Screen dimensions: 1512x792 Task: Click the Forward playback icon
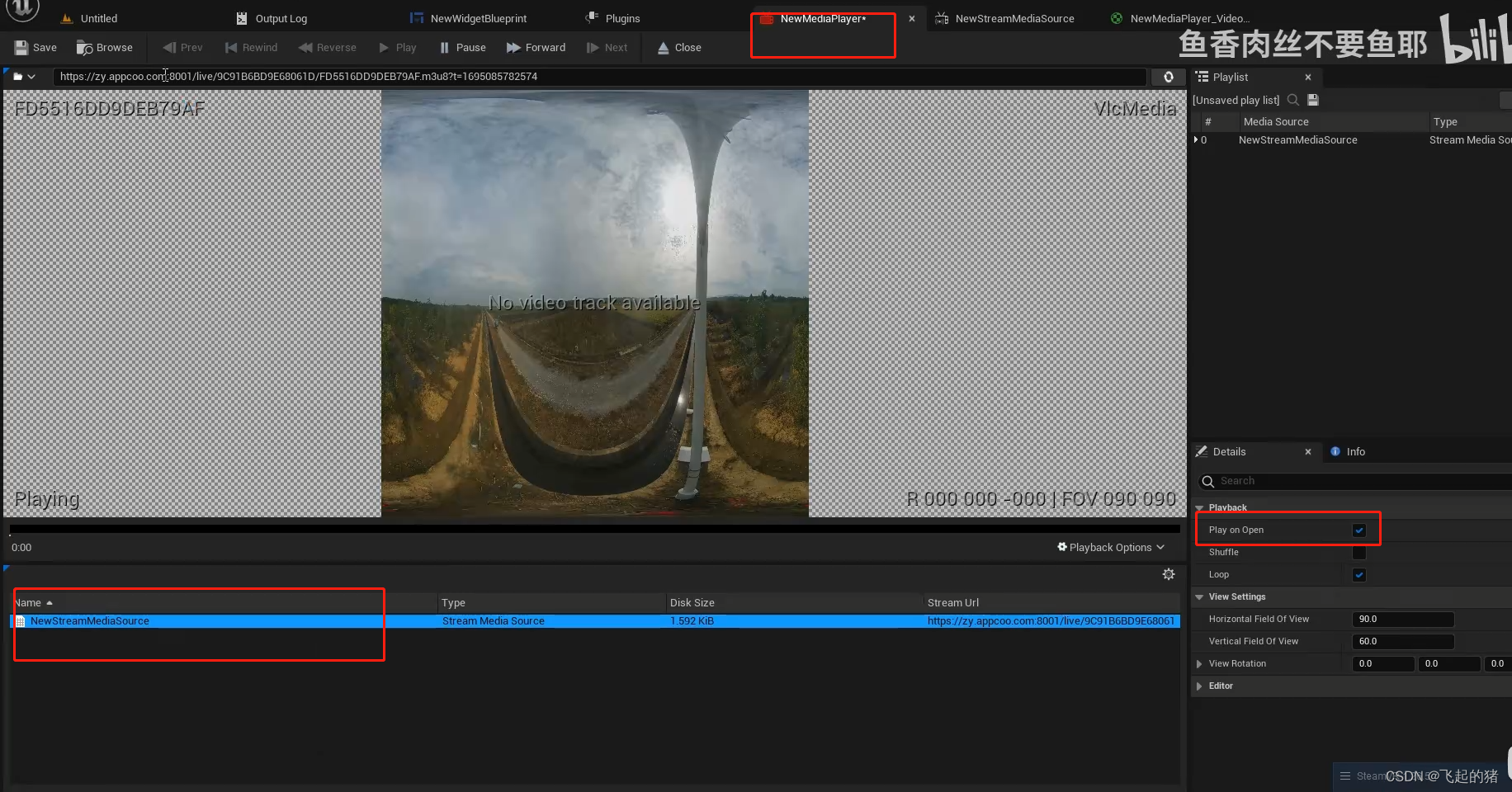pos(513,48)
